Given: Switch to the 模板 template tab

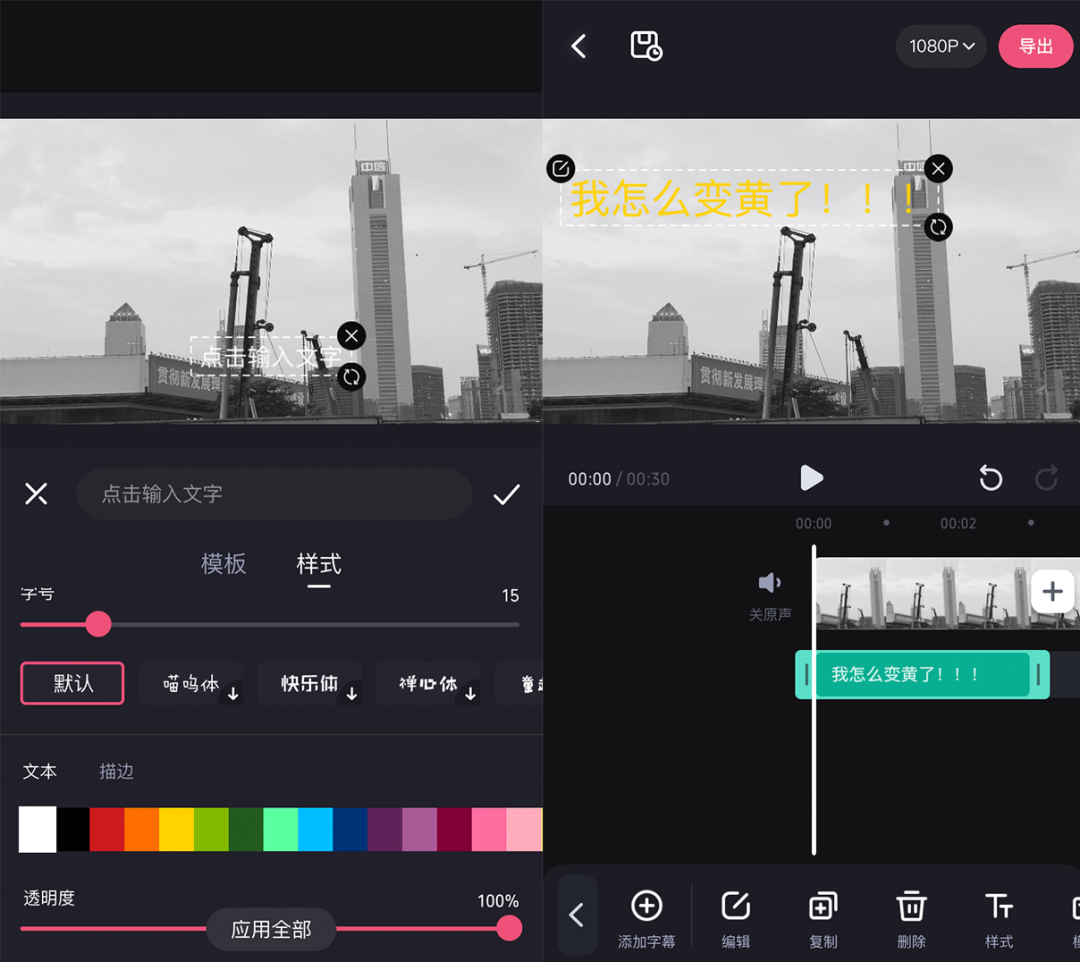Looking at the screenshot, I should point(224,563).
